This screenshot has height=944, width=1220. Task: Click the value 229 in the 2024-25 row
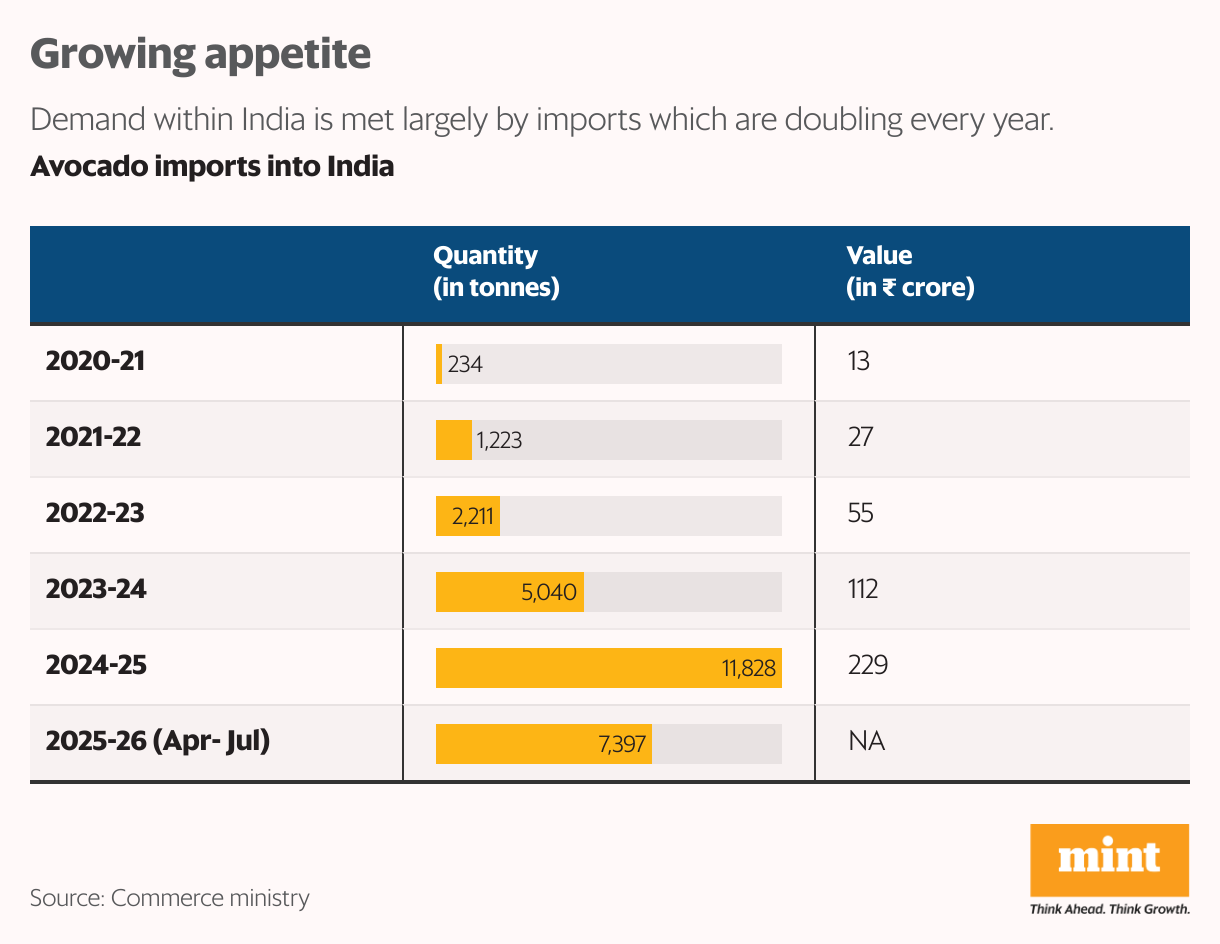coord(867,665)
